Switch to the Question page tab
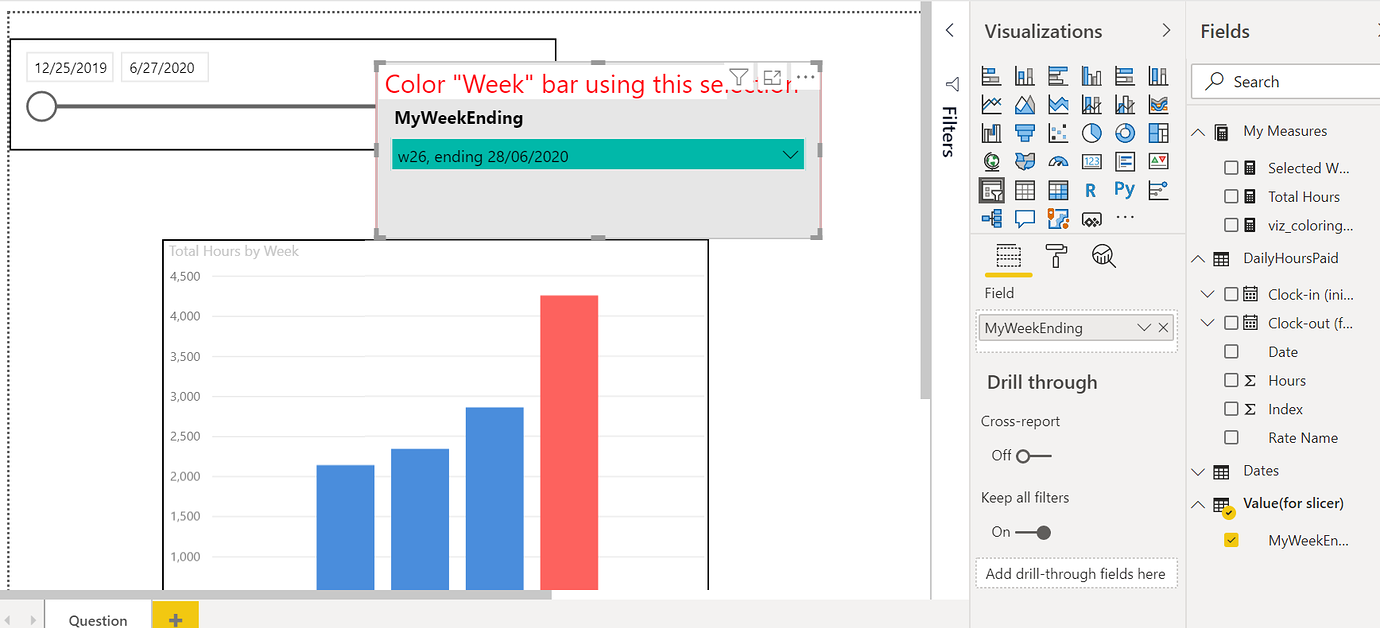 [x=97, y=618]
